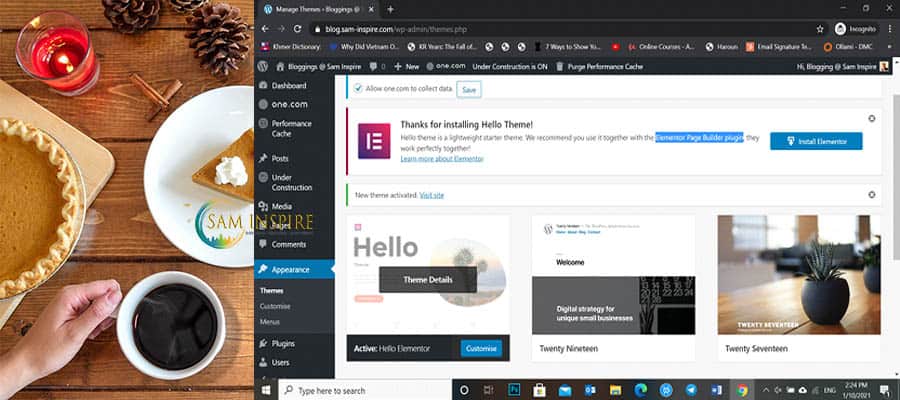Select the Twenty Nineteen theme thumbnail

[613, 275]
